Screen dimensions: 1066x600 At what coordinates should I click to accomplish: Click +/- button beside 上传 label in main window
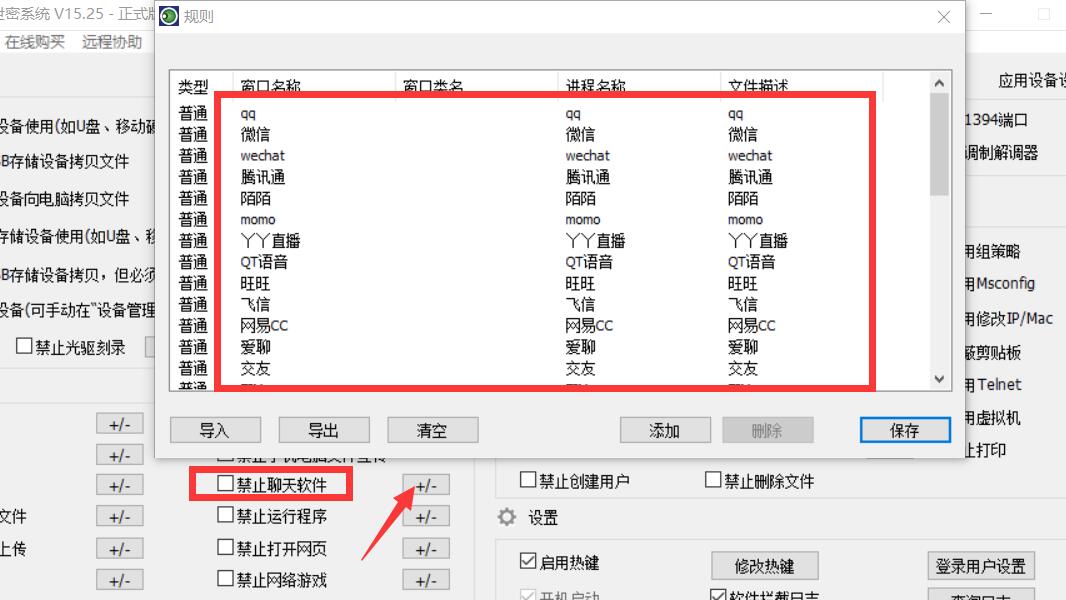120,549
